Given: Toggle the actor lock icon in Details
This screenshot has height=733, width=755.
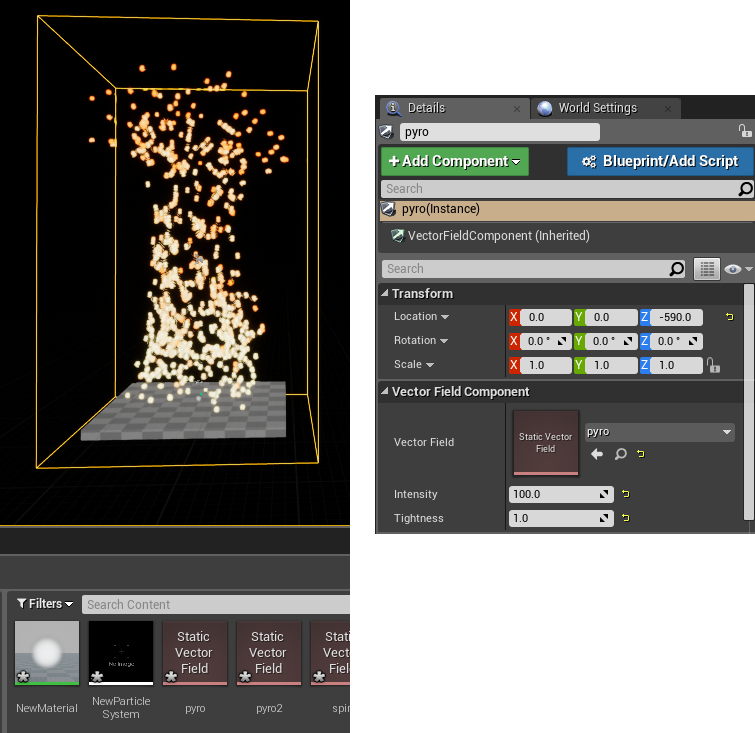Looking at the screenshot, I should 744,131.
